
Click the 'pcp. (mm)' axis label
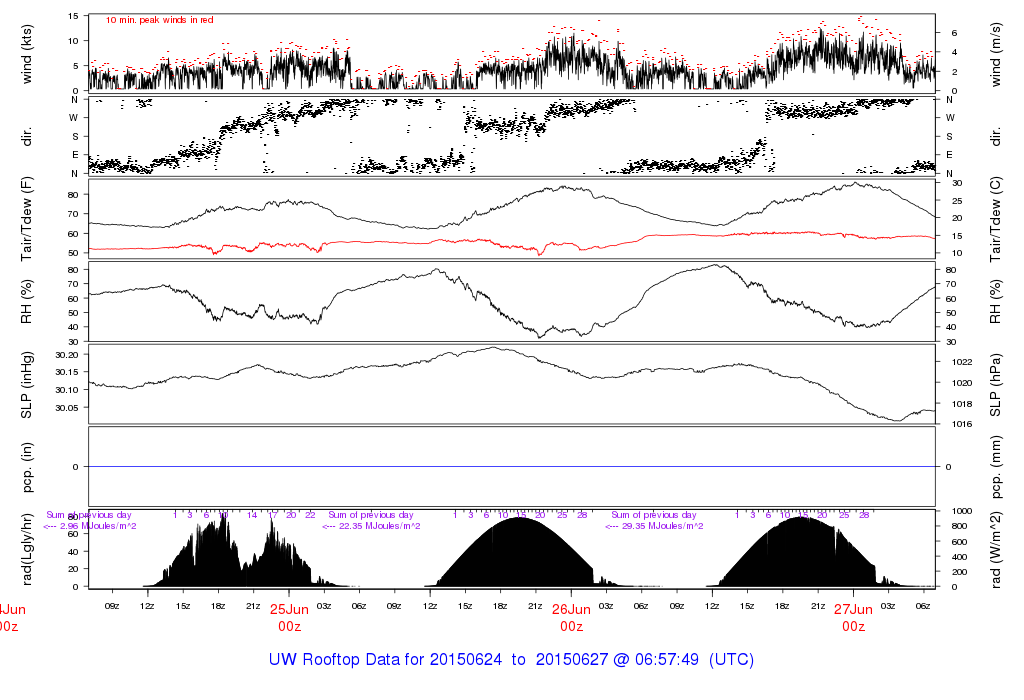pyautogui.click(x=995, y=467)
